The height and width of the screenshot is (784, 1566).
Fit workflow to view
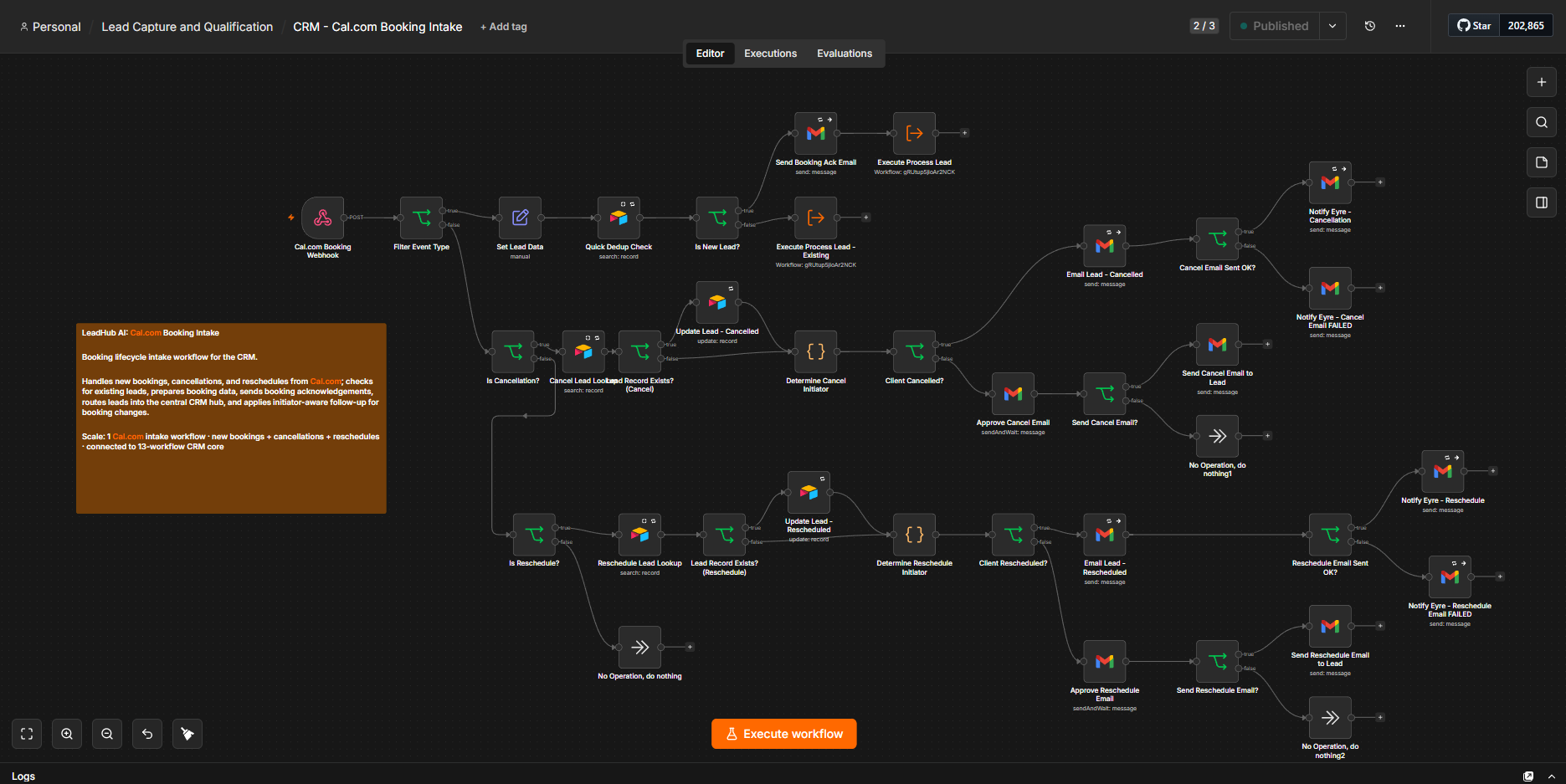pos(27,734)
